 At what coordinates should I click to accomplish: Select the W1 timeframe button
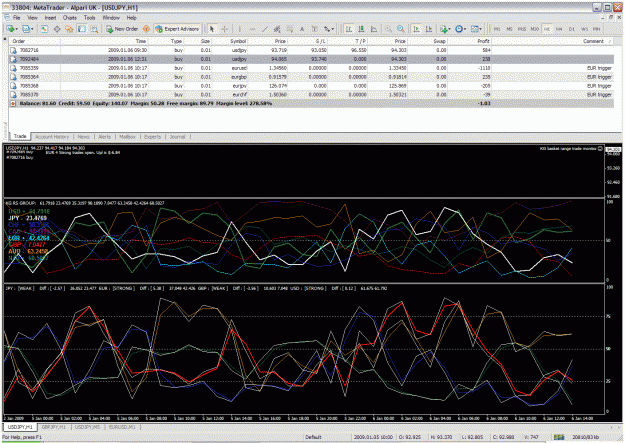584,29
